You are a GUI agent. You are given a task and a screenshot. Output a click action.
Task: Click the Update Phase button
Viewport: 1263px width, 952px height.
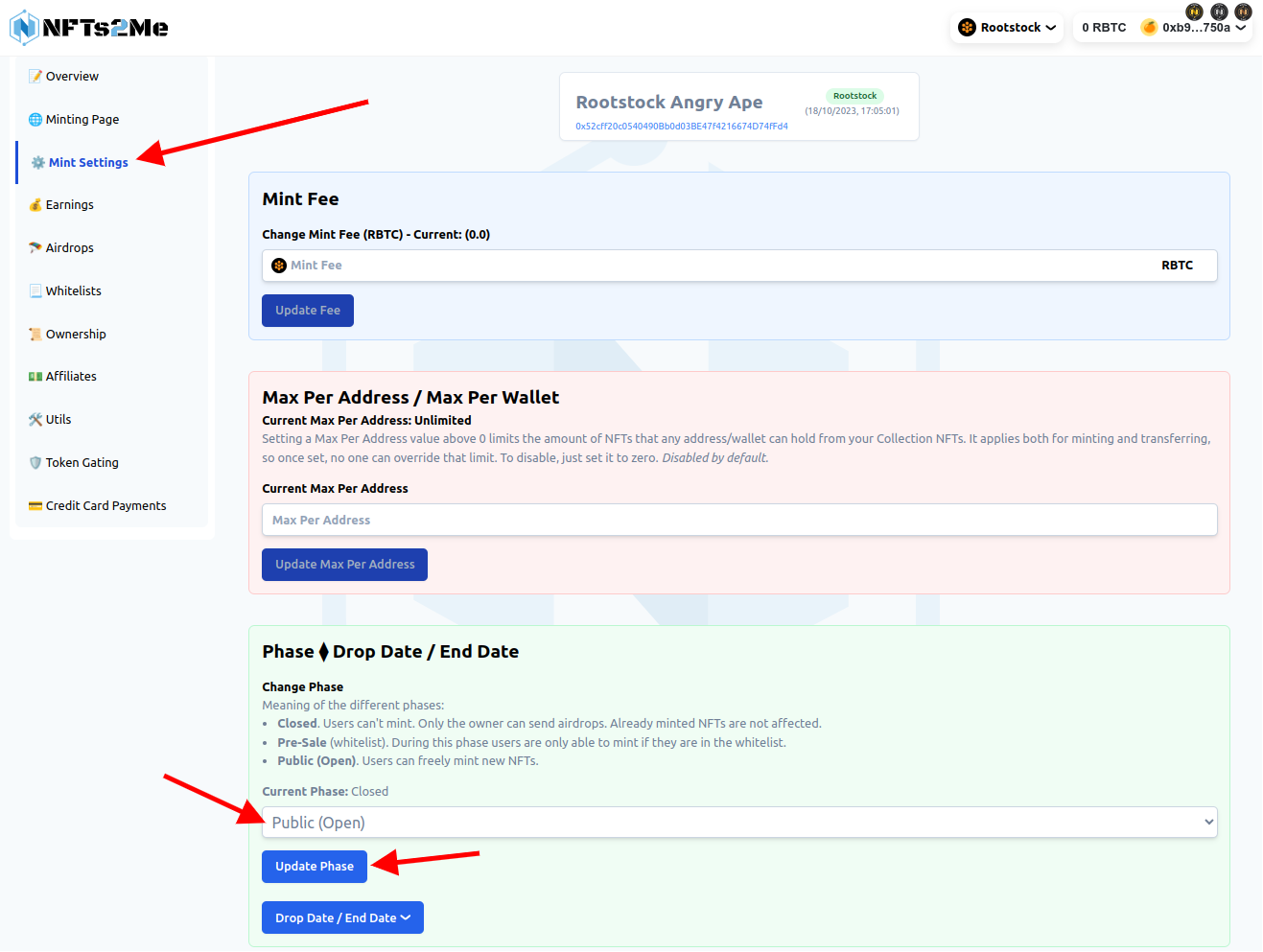click(x=315, y=867)
